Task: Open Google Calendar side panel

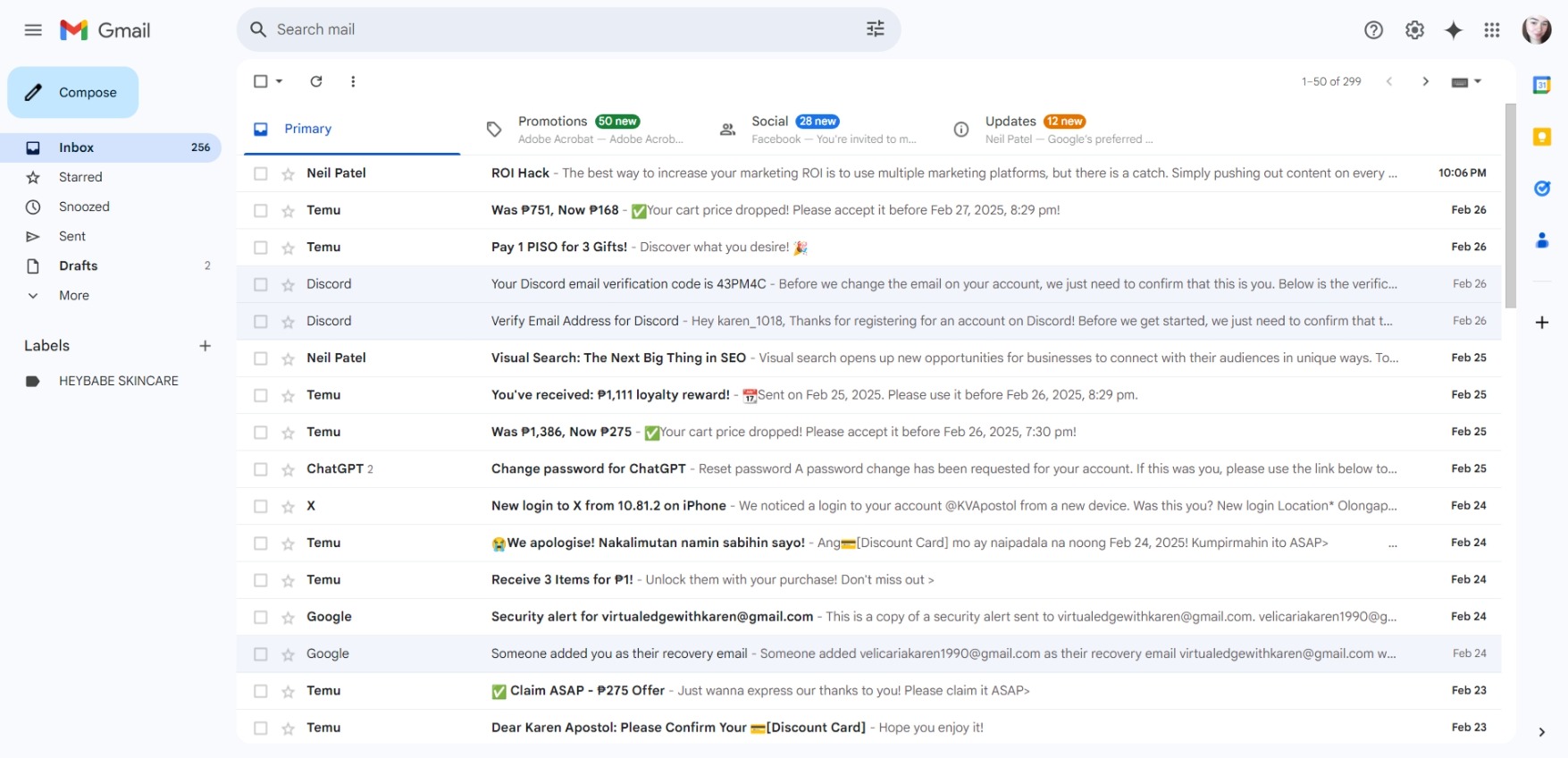Action: point(1542,85)
